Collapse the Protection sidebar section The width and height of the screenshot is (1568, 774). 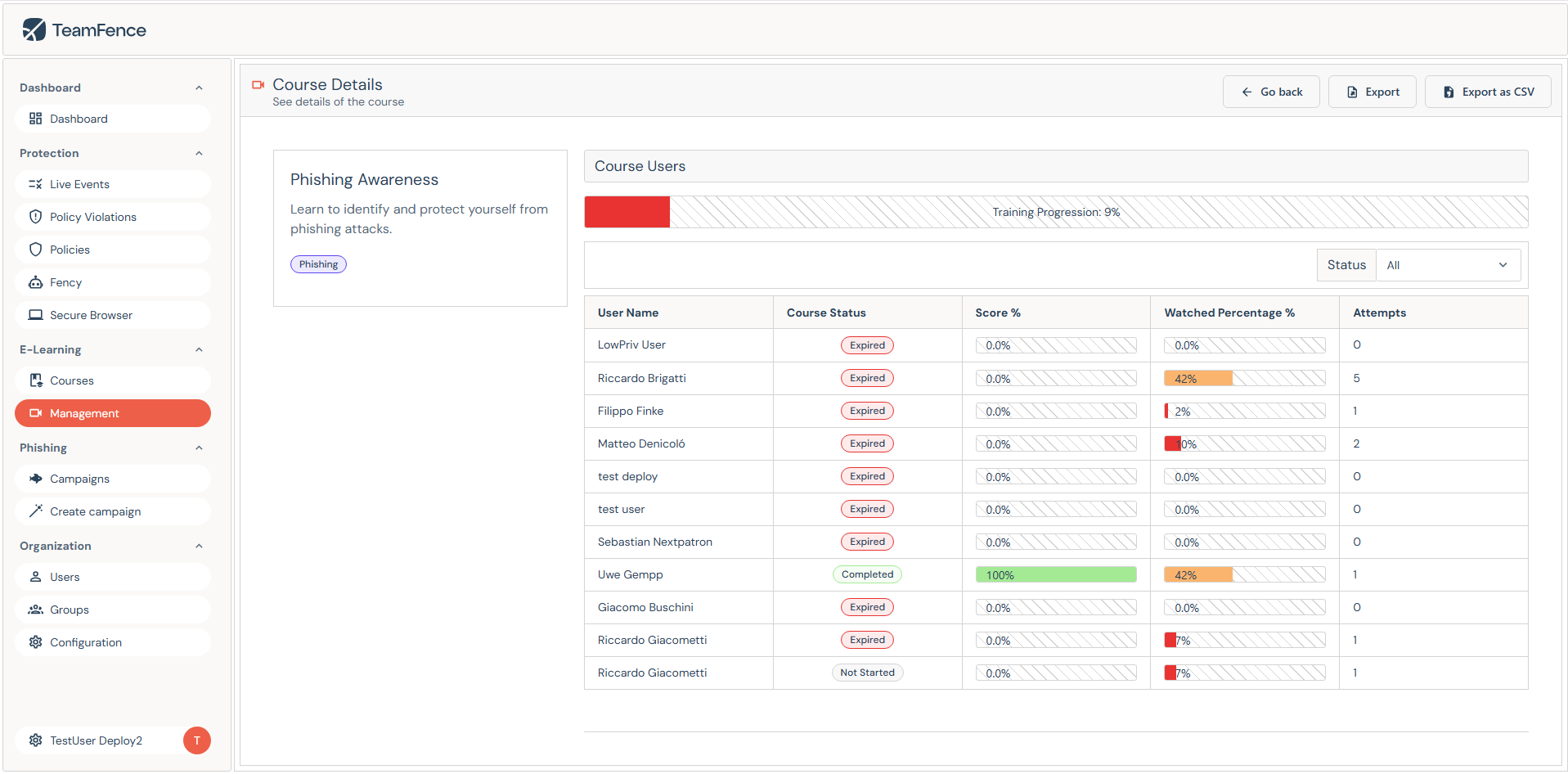coord(199,154)
